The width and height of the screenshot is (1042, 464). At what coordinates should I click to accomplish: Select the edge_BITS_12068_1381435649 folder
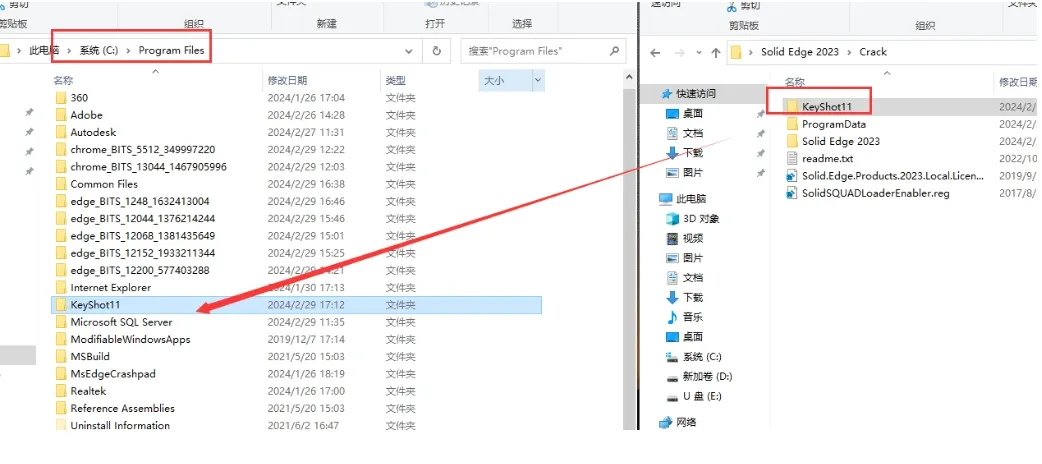pos(298,236)
